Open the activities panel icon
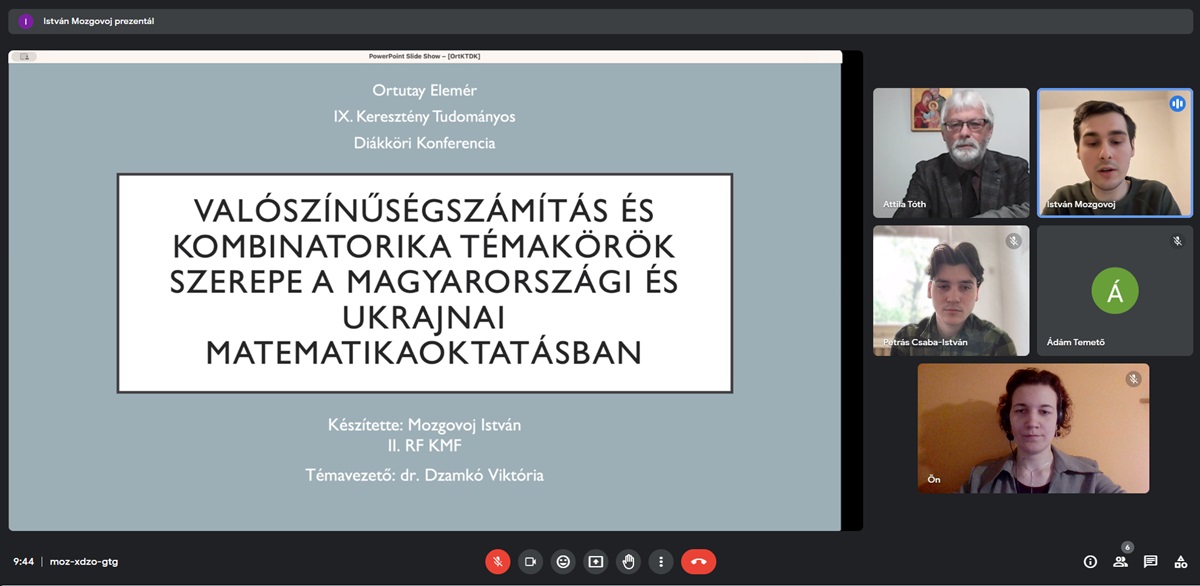The width and height of the screenshot is (1200, 586). (x=1180, y=562)
